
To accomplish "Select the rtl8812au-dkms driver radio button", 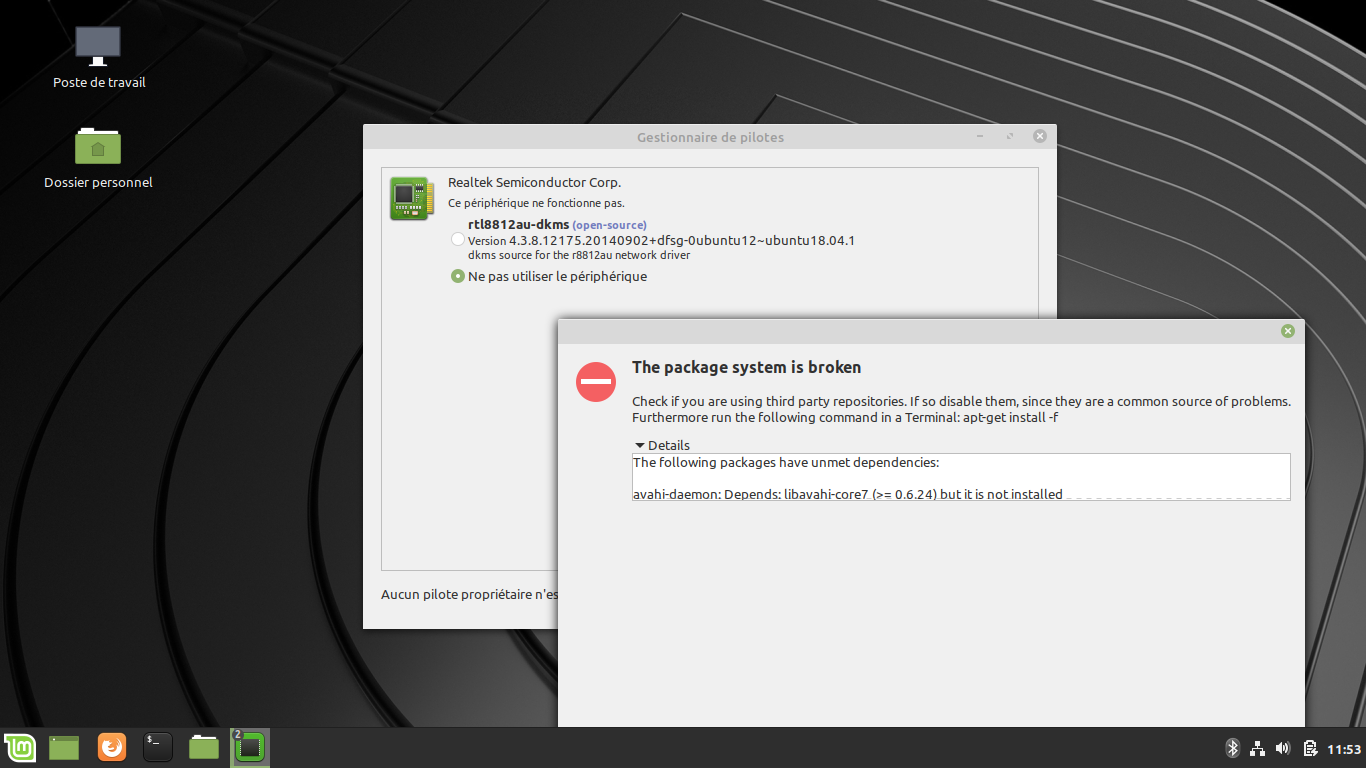I will [x=458, y=240].
